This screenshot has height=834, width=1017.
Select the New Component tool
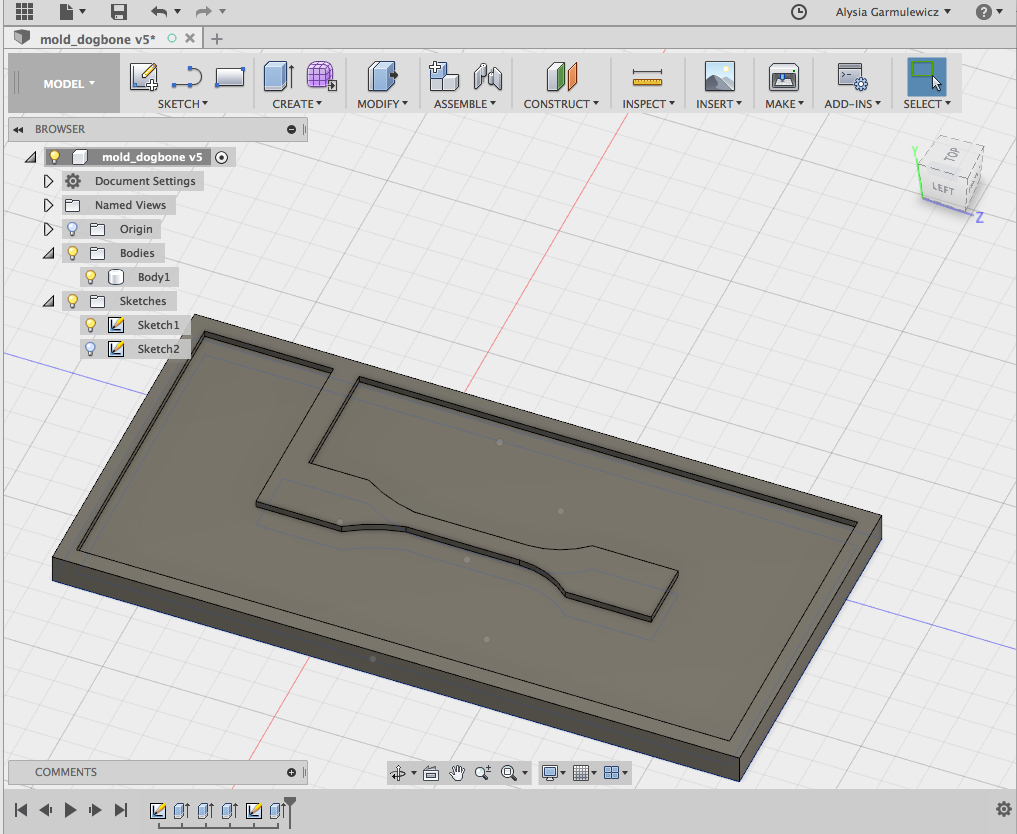pos(444,76)
